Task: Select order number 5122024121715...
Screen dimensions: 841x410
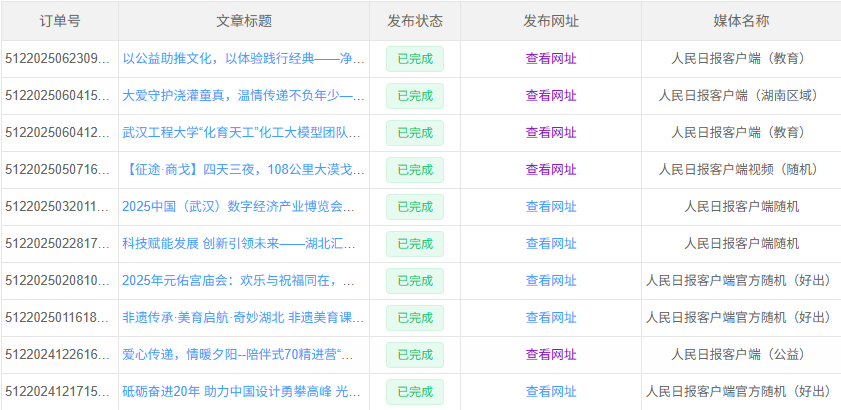Action: tap(57, 392)
